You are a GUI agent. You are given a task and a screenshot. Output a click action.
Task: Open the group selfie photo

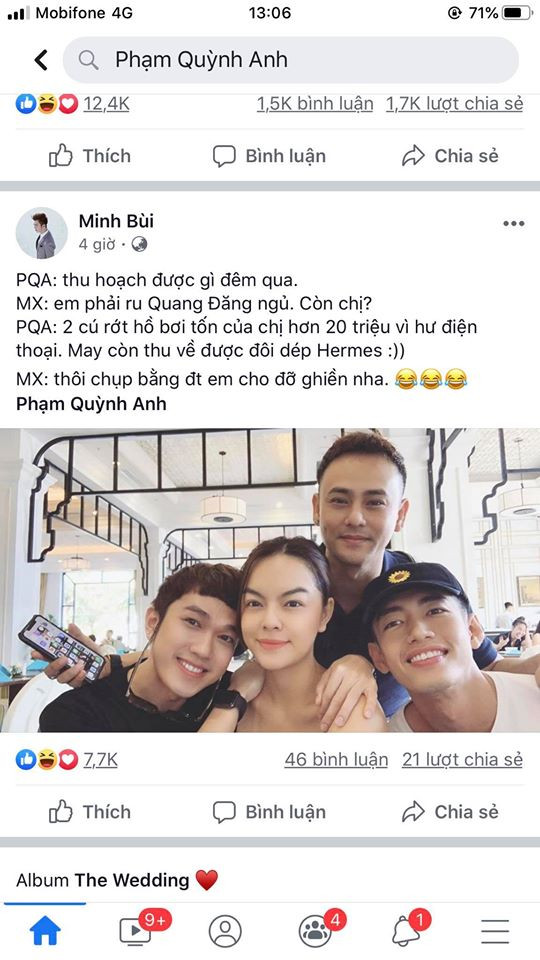point(270,580)
